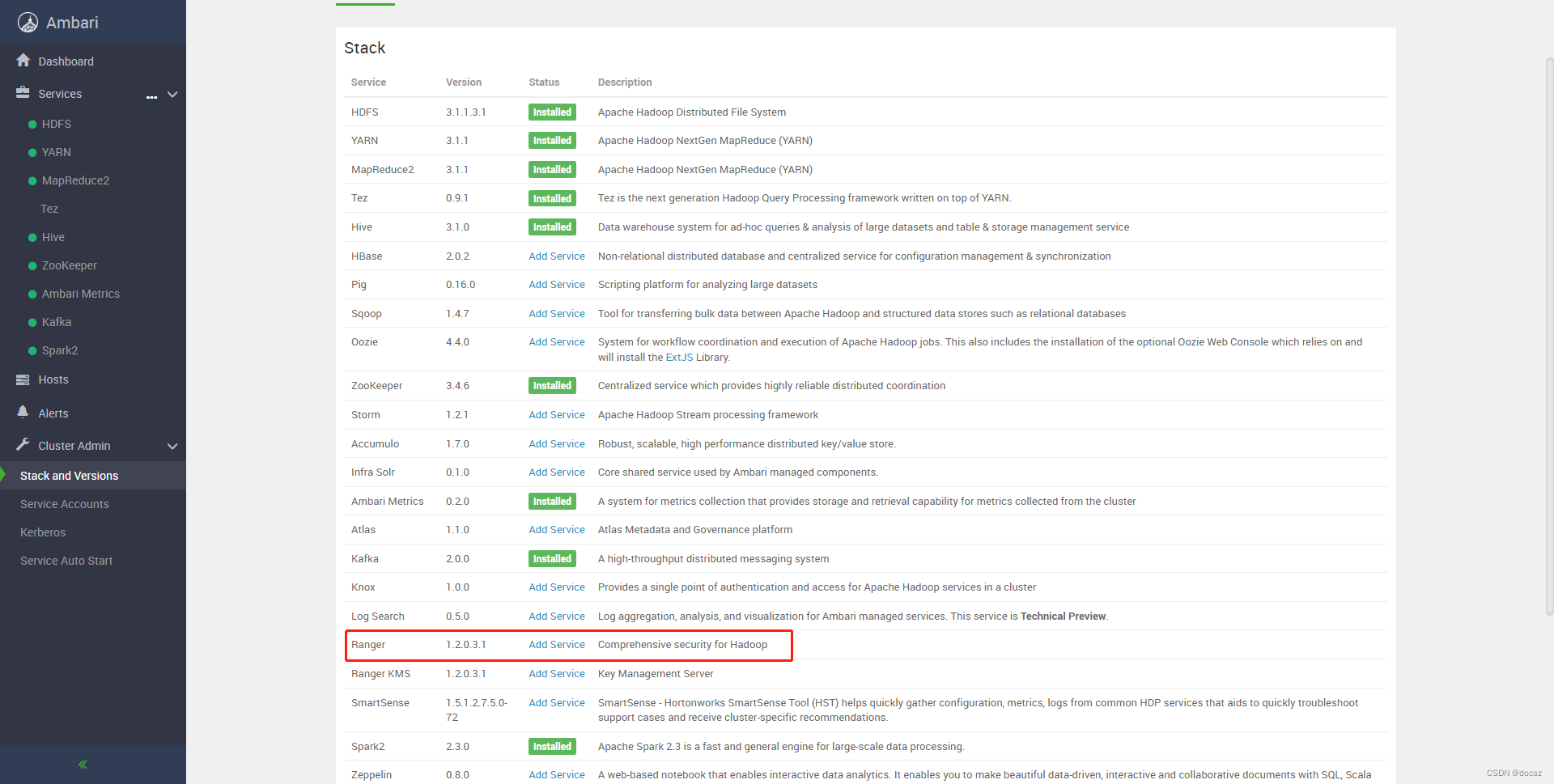Click Add Service for Zeppelin

(x=557, y=775)
